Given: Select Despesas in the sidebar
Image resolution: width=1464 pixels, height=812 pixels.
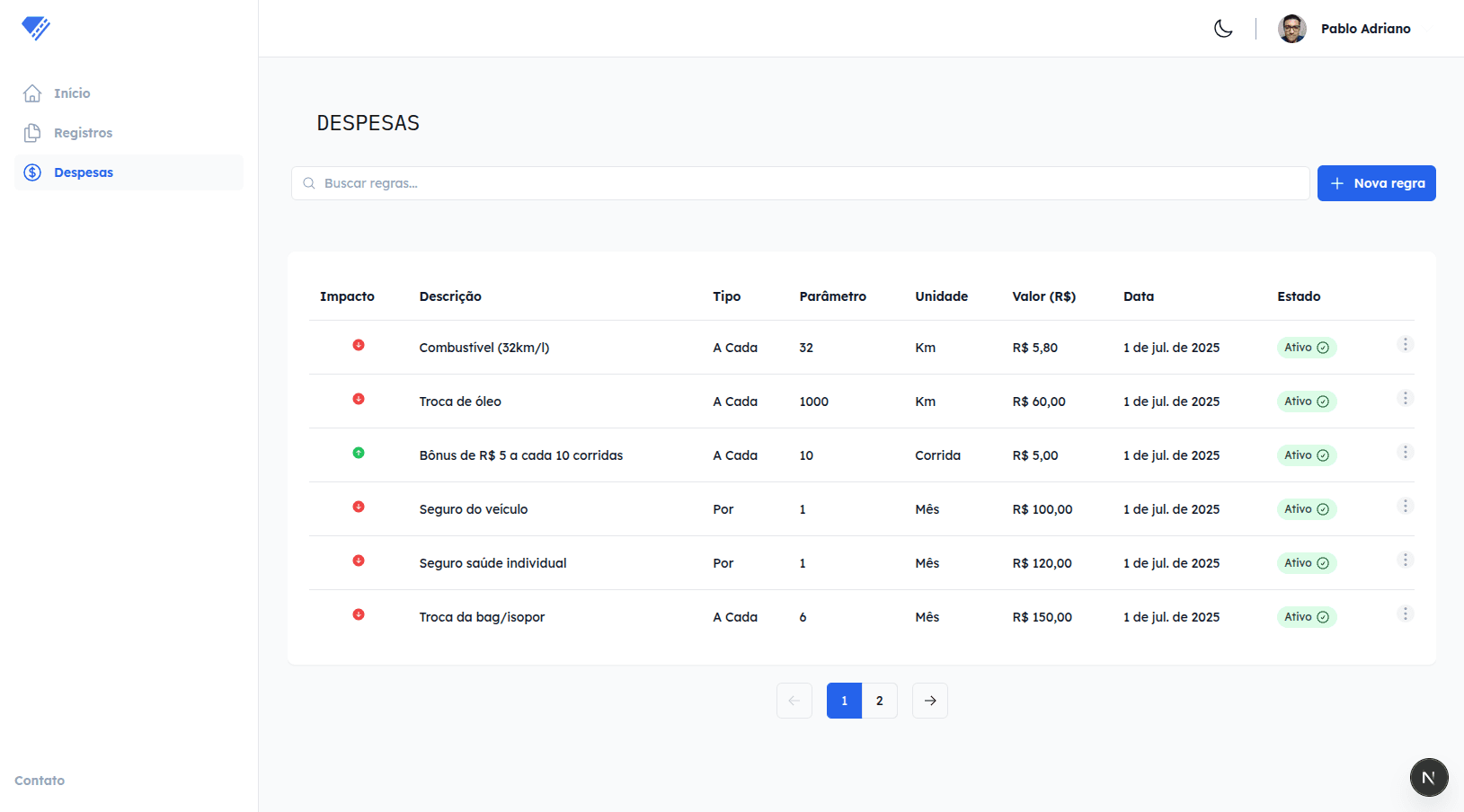Looking at the screenshot, I should [84, 172].
